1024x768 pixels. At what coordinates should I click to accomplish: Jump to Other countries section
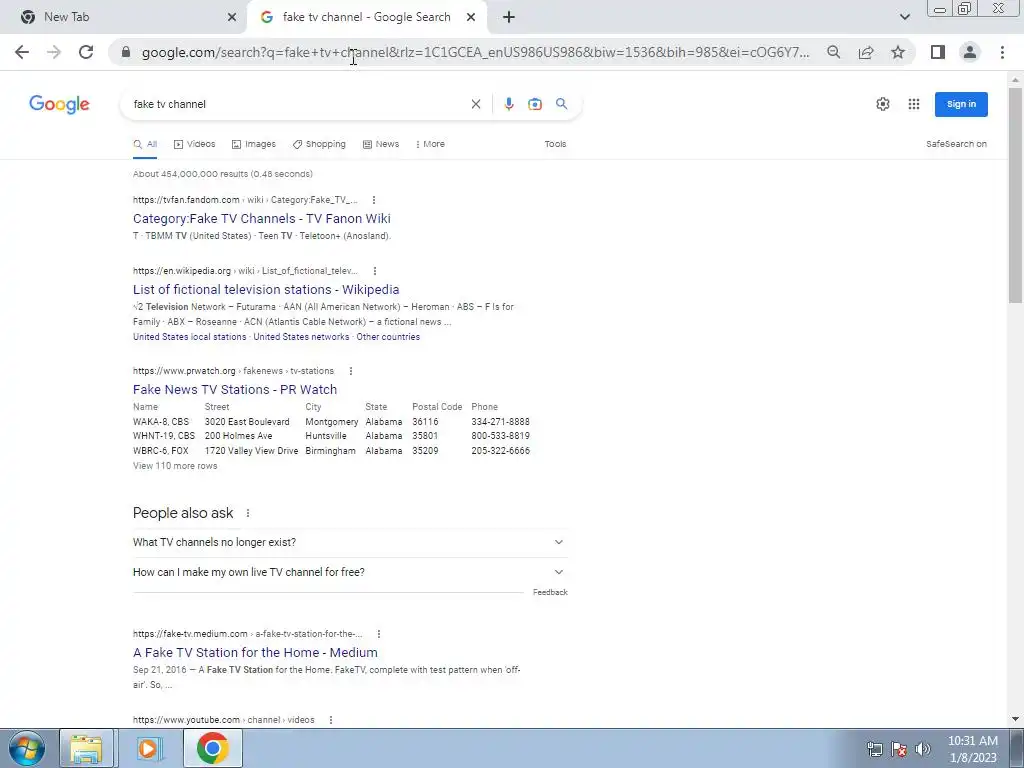388,337
